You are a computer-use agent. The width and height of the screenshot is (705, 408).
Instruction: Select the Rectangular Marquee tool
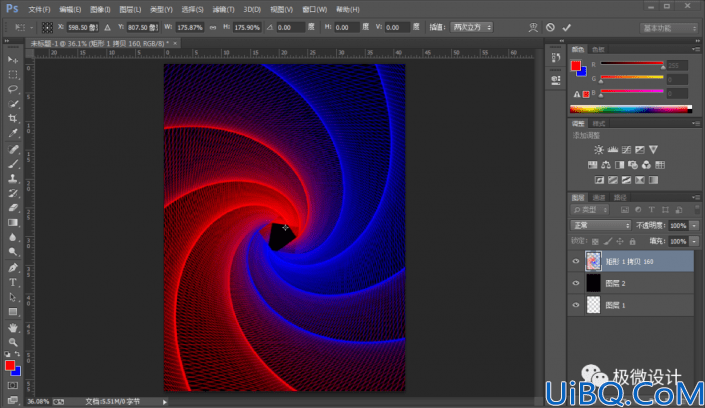click(x=13, y=74)
